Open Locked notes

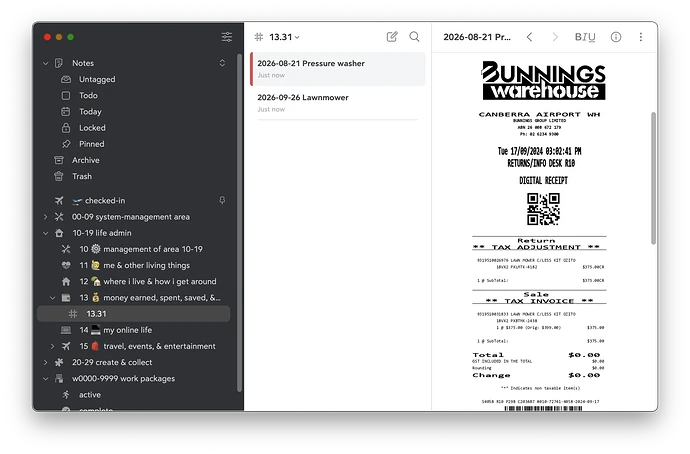pyautogui.click(x=92, y=128)
